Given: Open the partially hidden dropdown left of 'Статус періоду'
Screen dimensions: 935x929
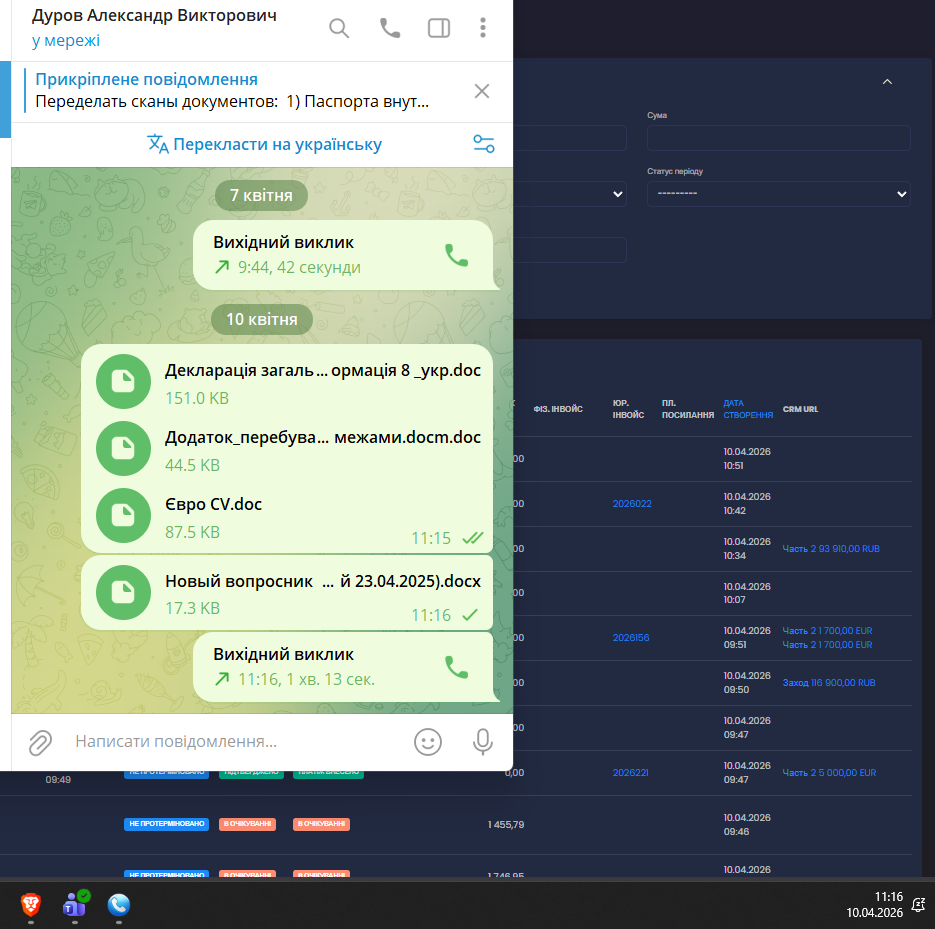Looking at the screenshot, I should coord(569,194).
